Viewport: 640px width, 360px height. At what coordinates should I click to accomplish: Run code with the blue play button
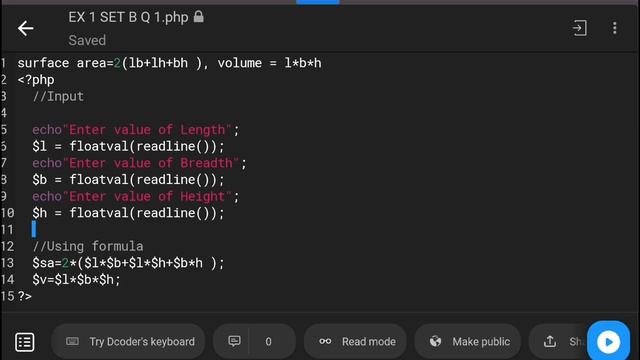(x=608, y=342)
